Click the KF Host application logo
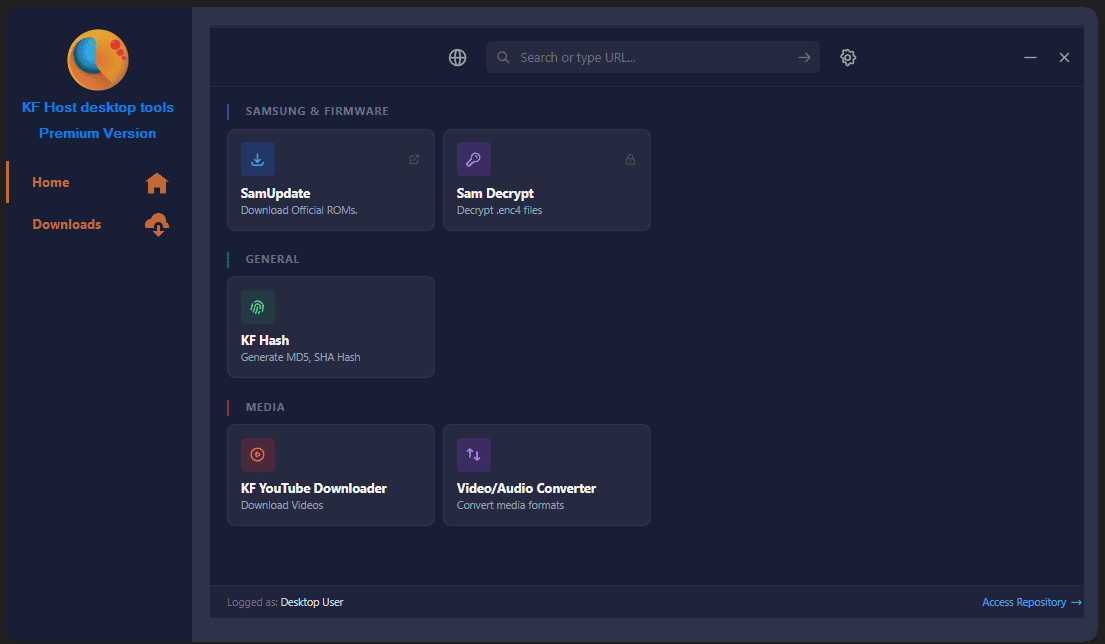 (97, 60)
